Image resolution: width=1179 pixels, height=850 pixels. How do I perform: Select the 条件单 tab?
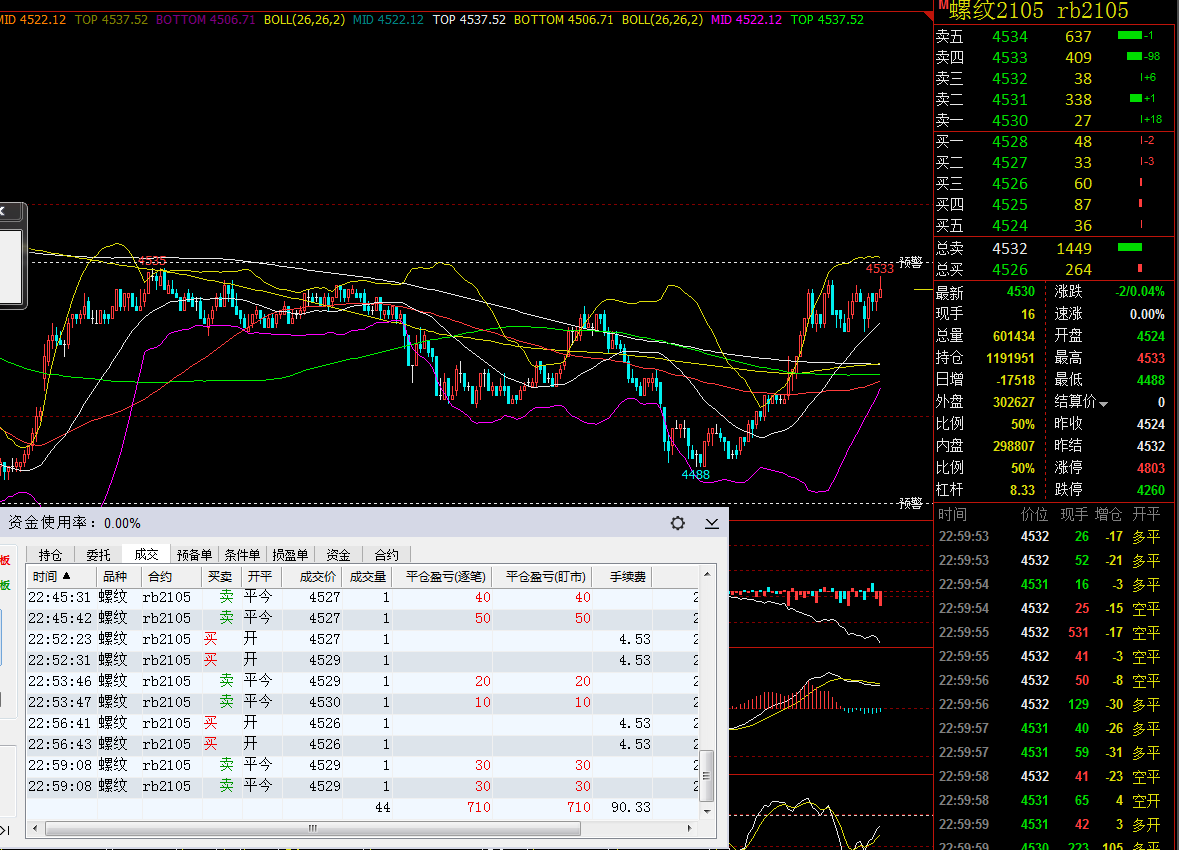[x=242, y=555]
